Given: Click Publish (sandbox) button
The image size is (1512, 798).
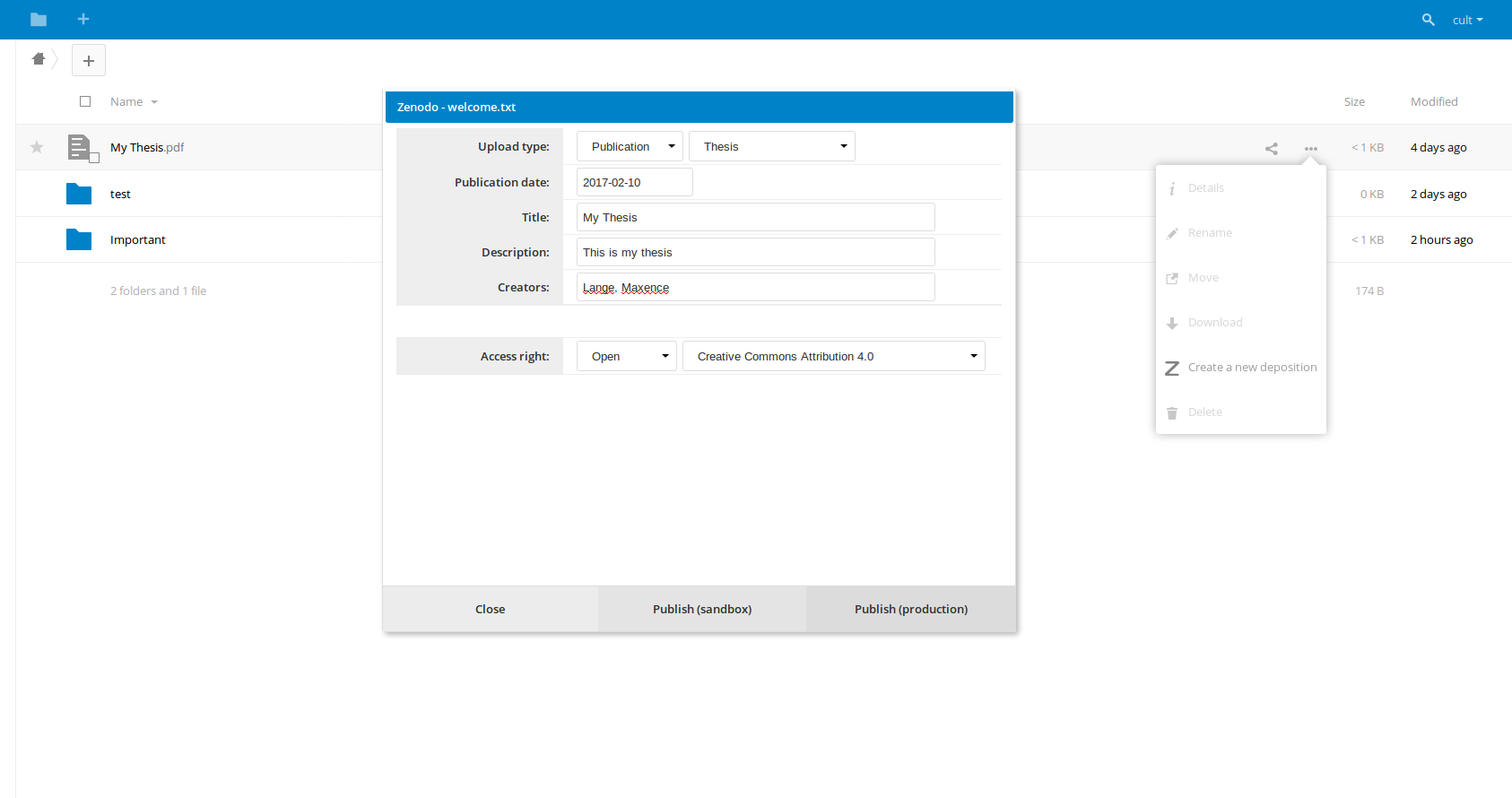Looking at the screenshot, I should [x=702, y=609].
